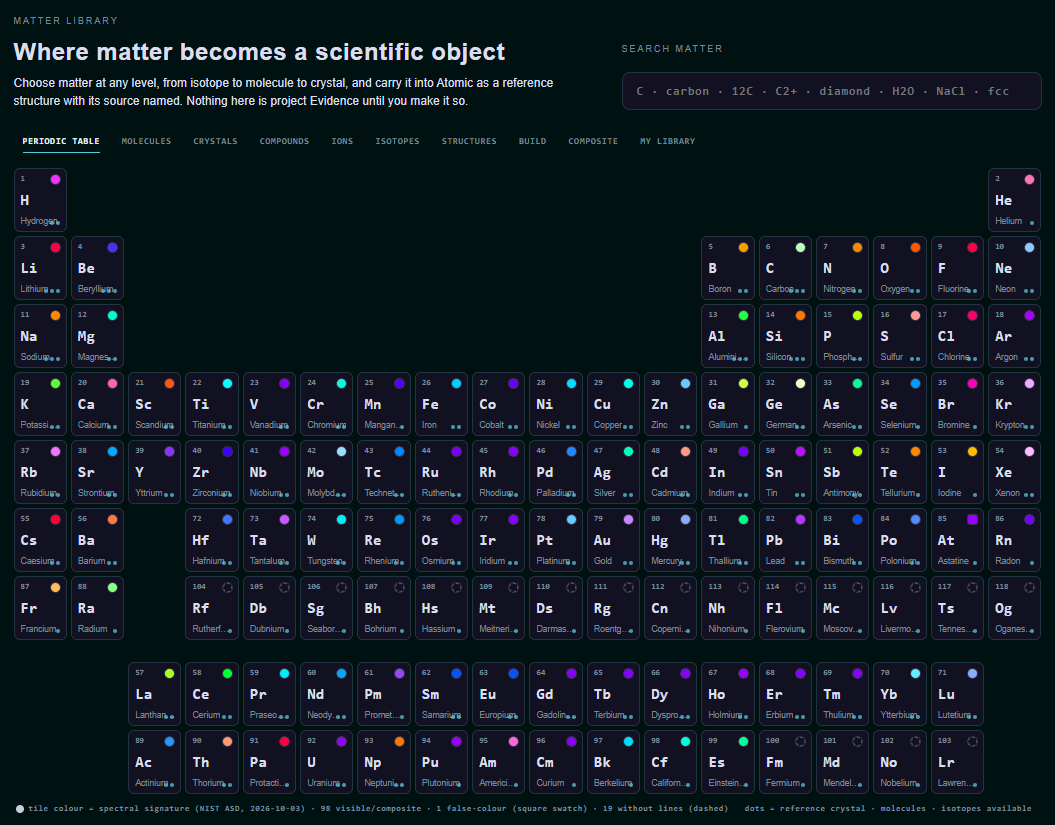Select the Boron element tile
The image size is (1055, 825).
(x=727, y=268)
